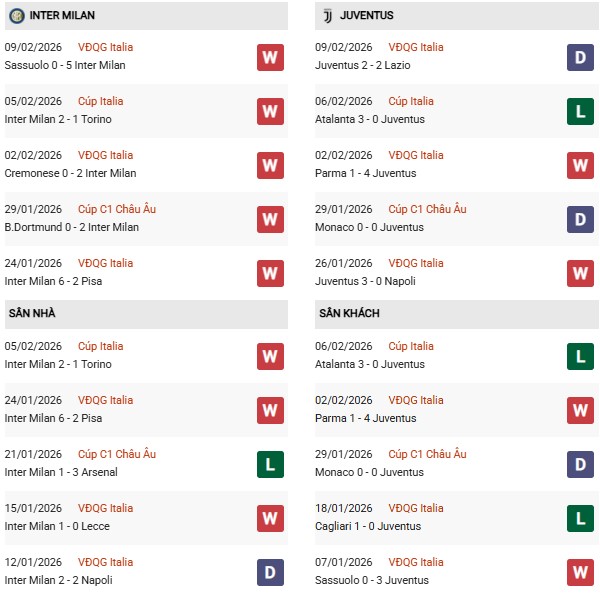Click L badge for Inter Milan 1-3 Arsenal
Viewport: 600px width, 594px height.
[x=270, y=464]
